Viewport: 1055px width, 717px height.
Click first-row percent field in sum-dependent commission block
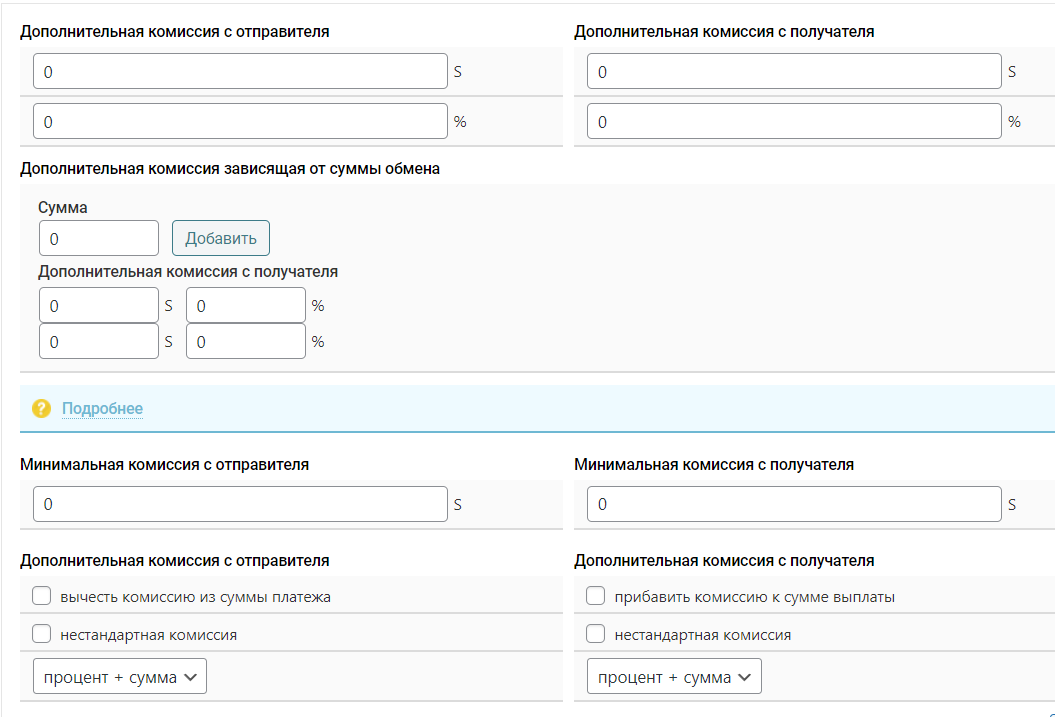pyautogui.click(x=245, y=306)
